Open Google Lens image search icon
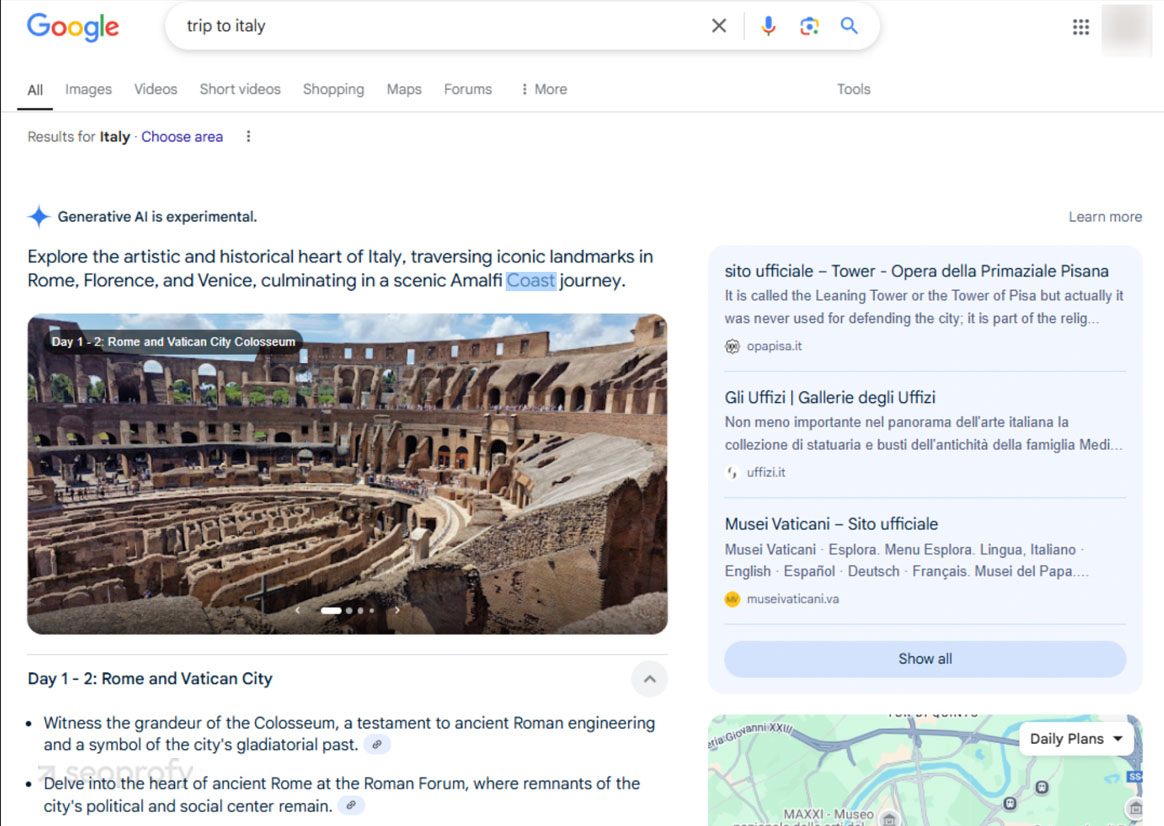This screenshot has width=1164, height=826. [809, 26]
